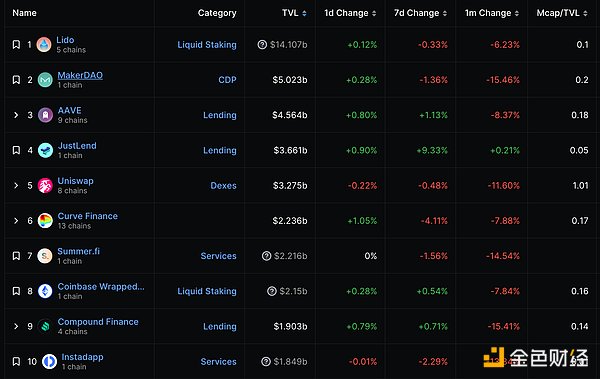Click the Instadapp logo icon
Image resolution: width=600 pixels, height=379 pixels.
coord(49,361)
